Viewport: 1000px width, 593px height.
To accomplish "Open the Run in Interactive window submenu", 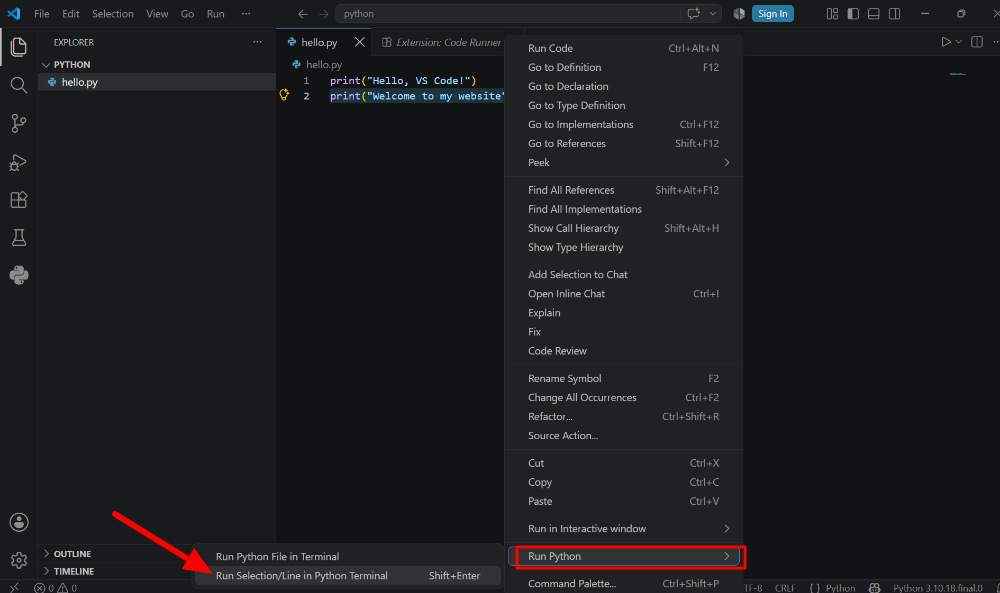I will 624,529.
